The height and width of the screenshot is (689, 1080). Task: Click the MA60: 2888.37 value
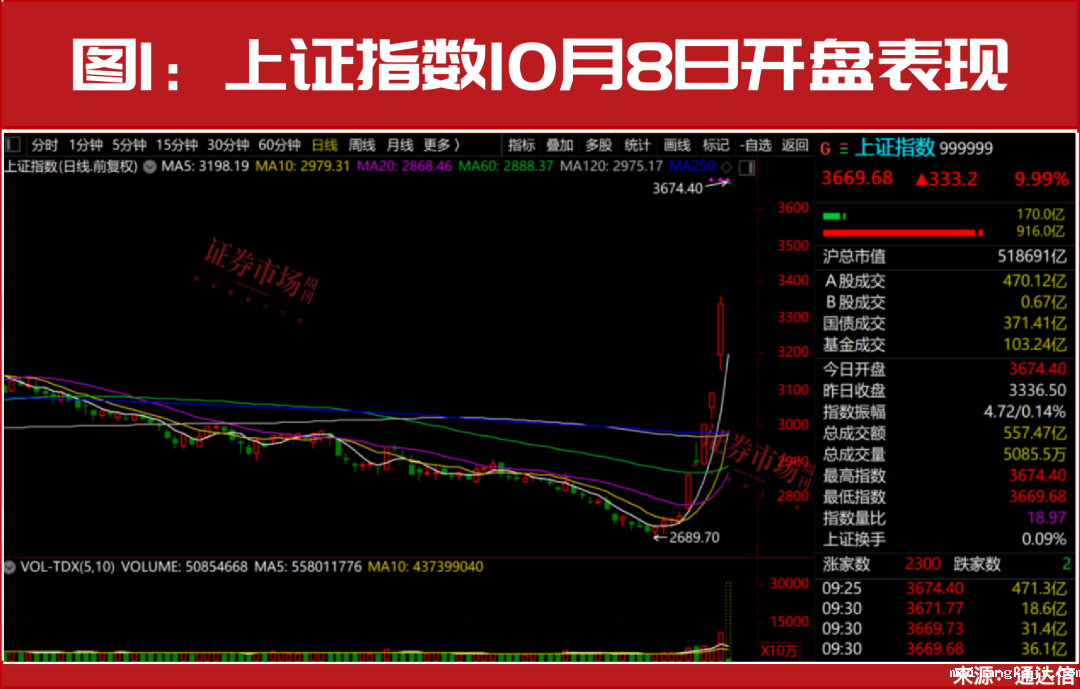tap(506, 167)
